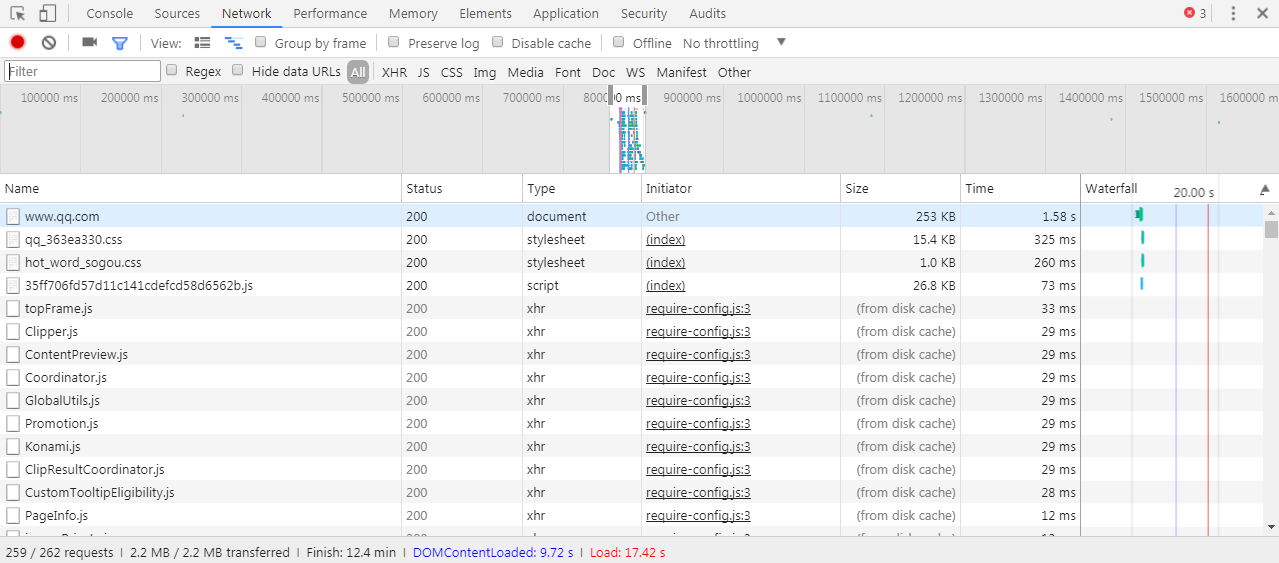Switch to the Sources tab
1279x563 pixels.
[x=177, y=13]
